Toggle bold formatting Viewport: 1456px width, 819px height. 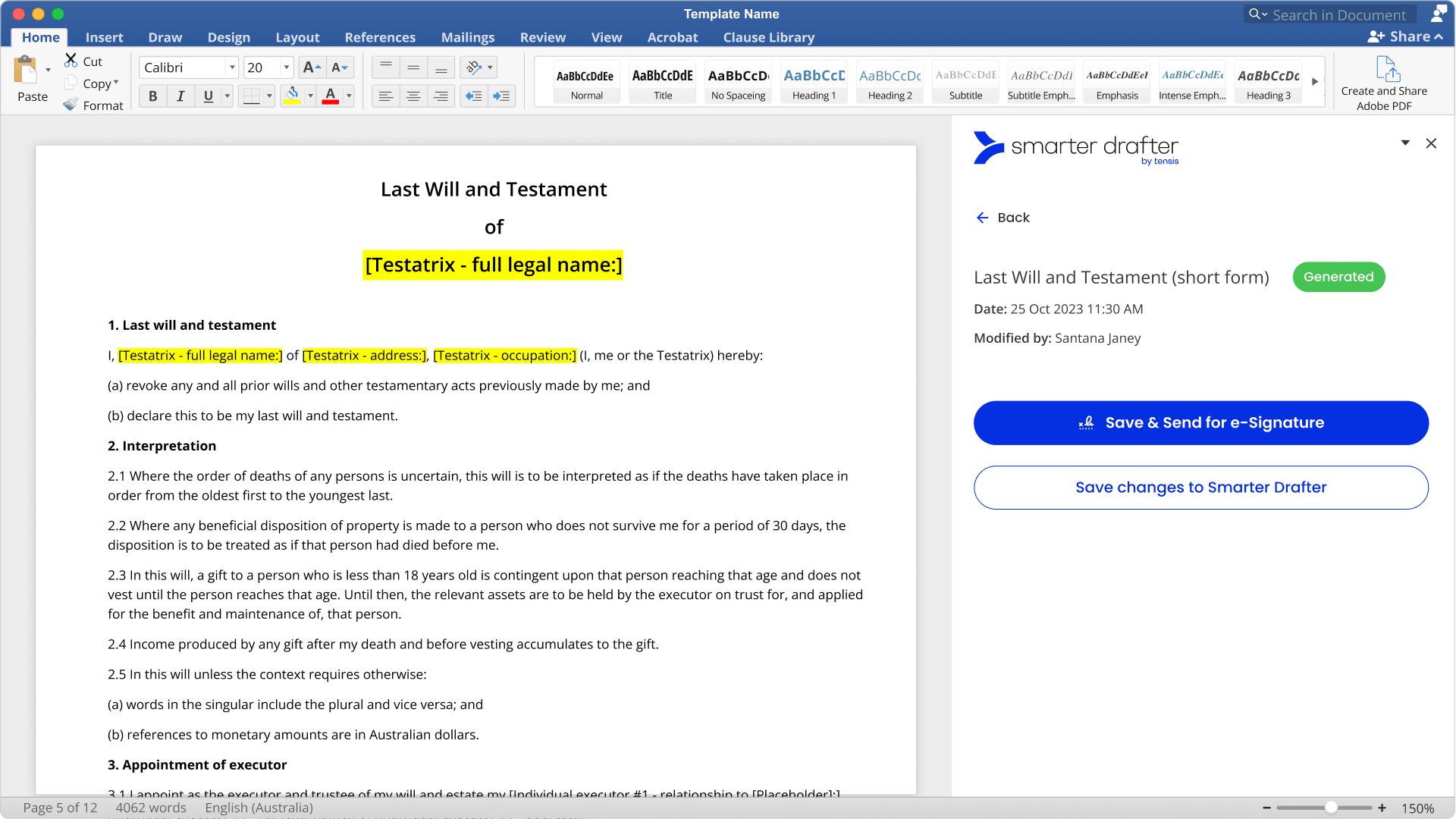tap(153, 96)
